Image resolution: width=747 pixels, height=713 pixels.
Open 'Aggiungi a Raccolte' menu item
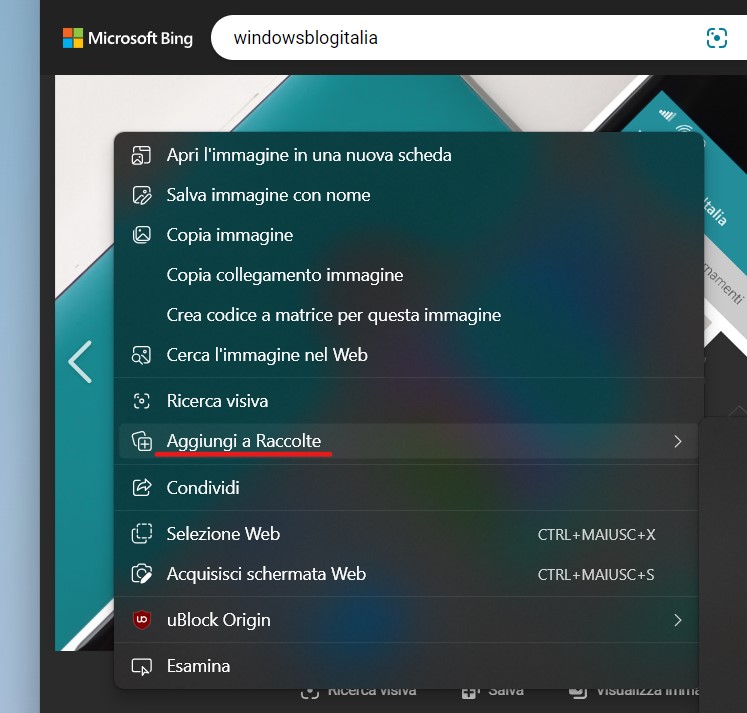point(409,441)
